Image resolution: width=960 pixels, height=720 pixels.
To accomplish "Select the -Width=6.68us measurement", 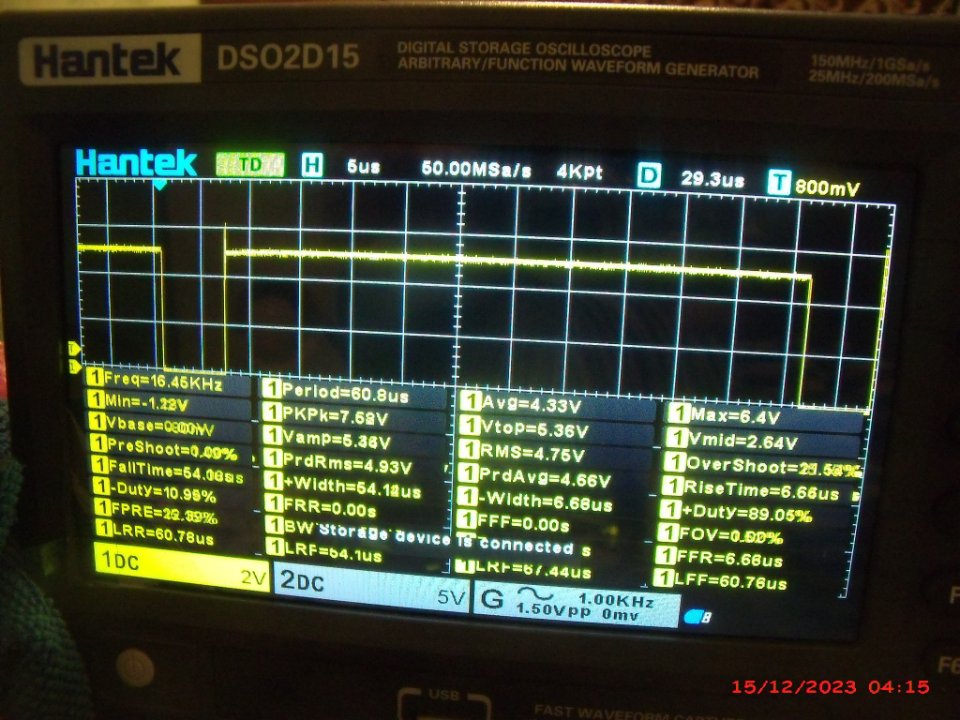I will point(535,500).
